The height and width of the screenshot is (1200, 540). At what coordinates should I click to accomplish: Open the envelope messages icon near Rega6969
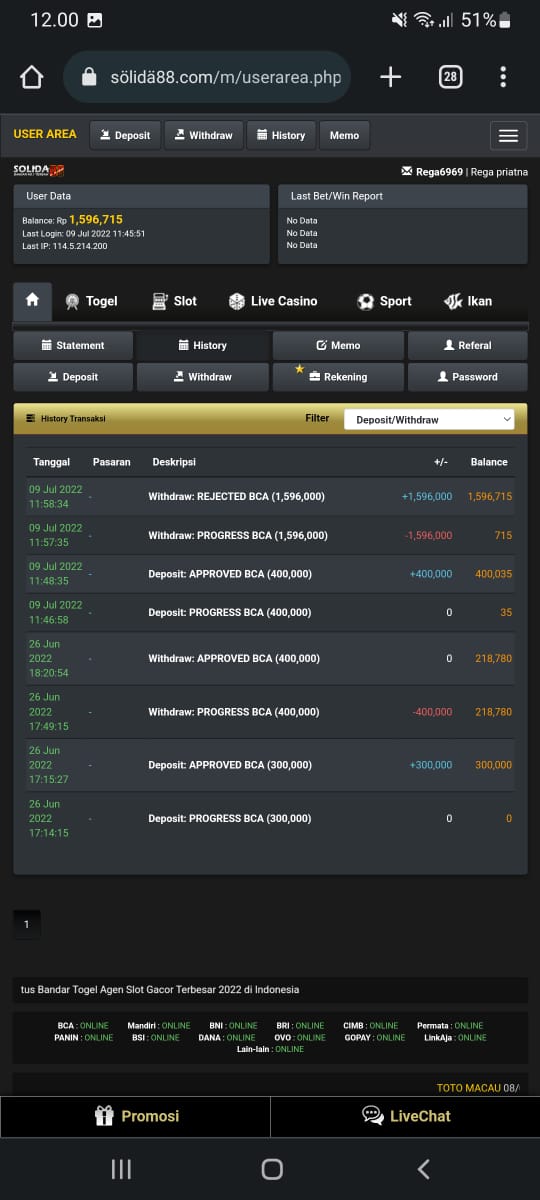(407, 171)
